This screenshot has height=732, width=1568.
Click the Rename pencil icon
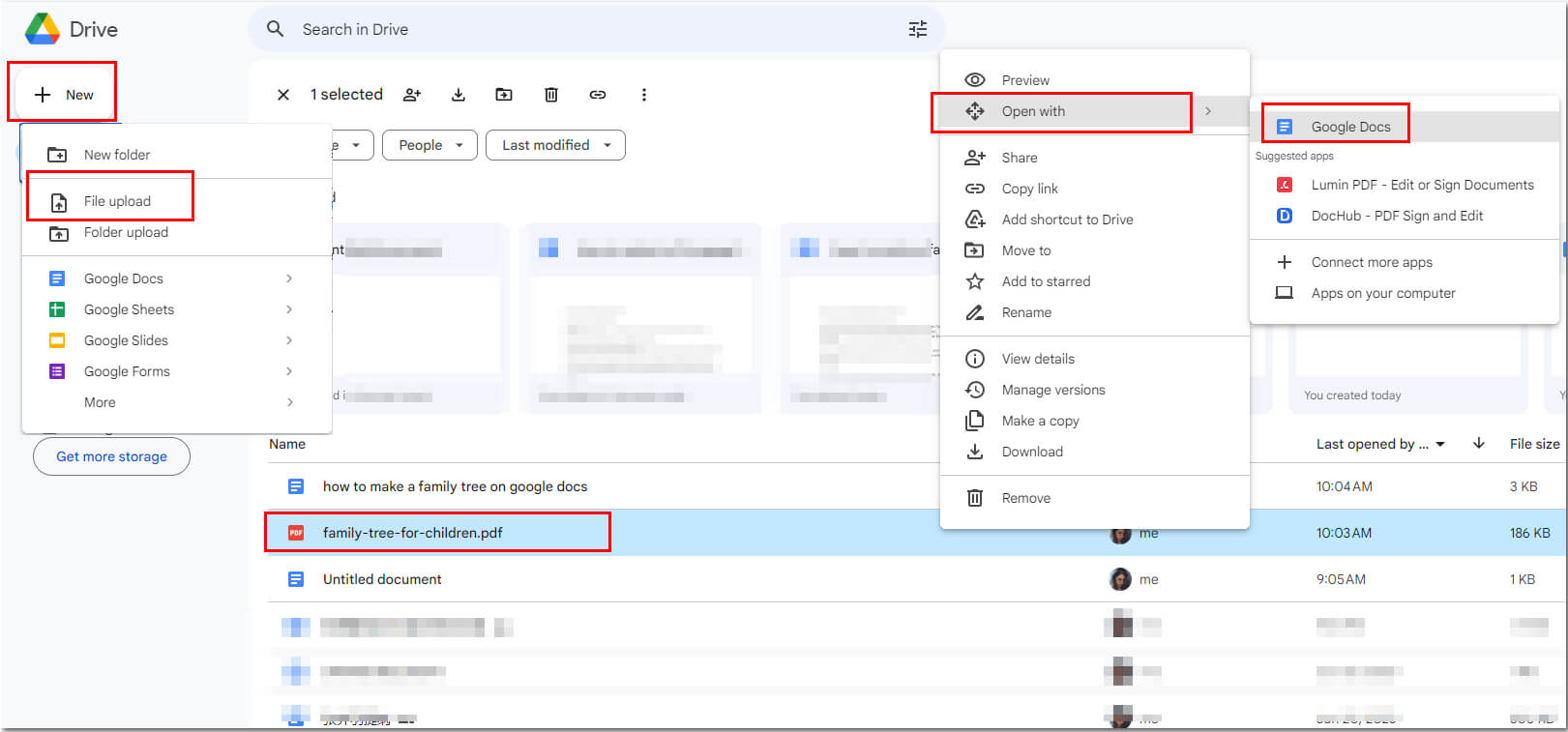tap(975, 312)
